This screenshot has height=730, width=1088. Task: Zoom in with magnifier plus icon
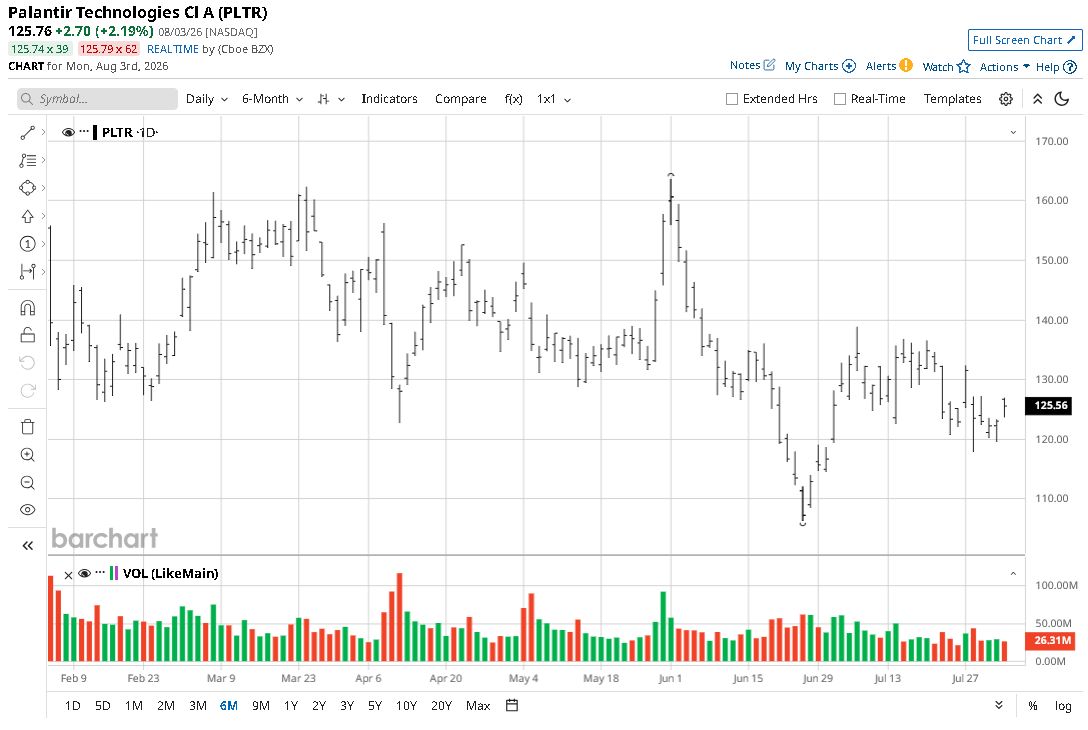click(28, 455)
